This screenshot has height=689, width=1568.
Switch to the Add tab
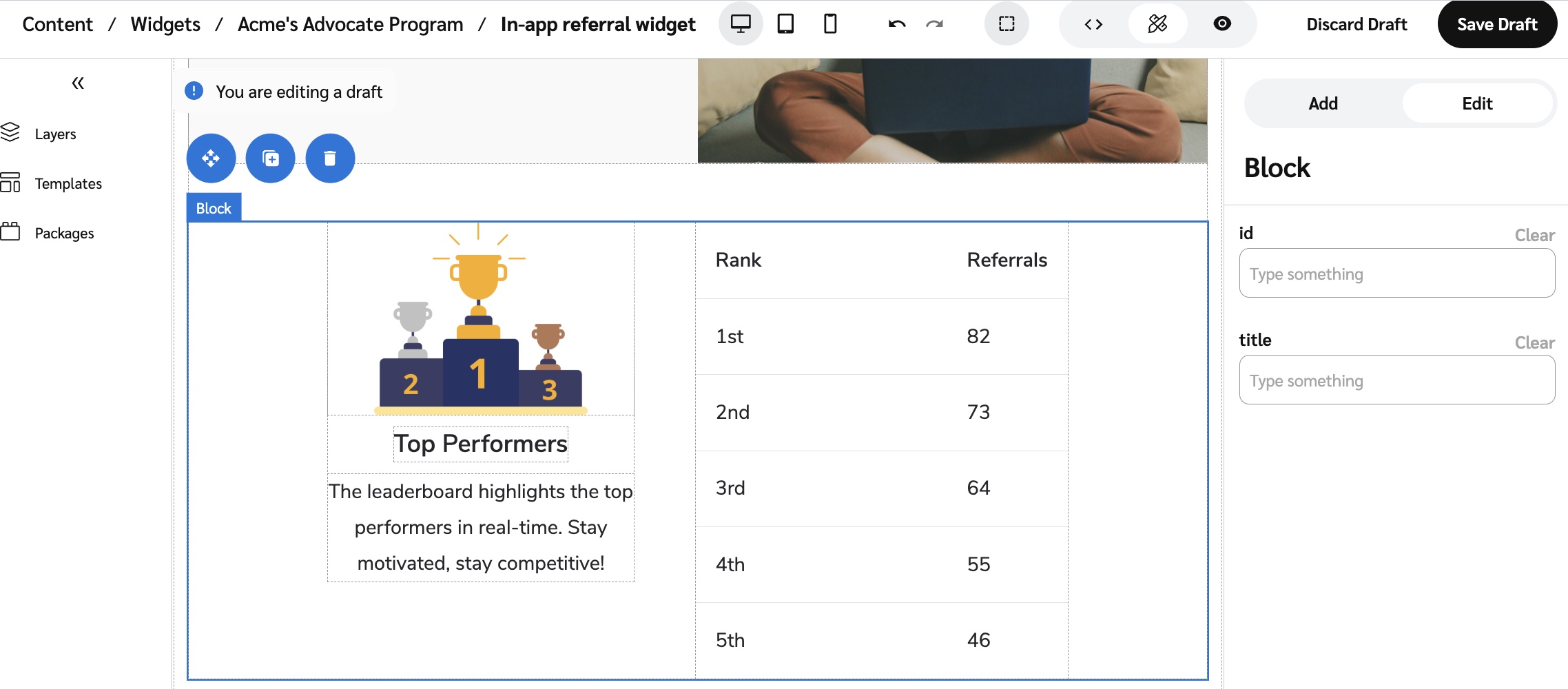pyautogui.click(x=1323, y=103)
